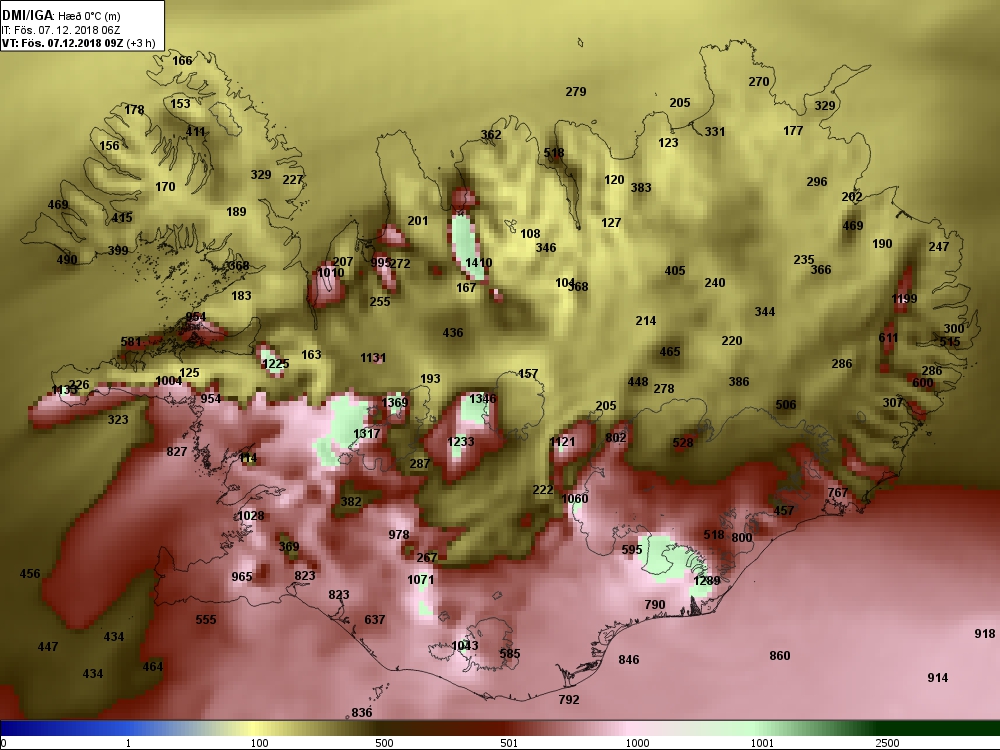Click the 'VT: Fös. 07.12.2018 09Z (+3 h)' valid time line
Screen dimensions: 1000x750
tap(78, 43)
